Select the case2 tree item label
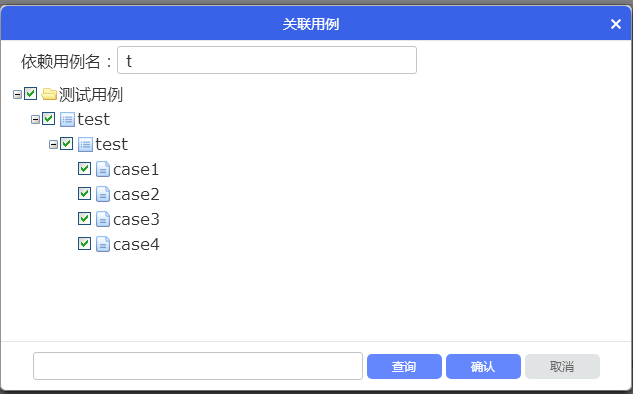This screenshot has height=394, width=633. tap(136, 195)
